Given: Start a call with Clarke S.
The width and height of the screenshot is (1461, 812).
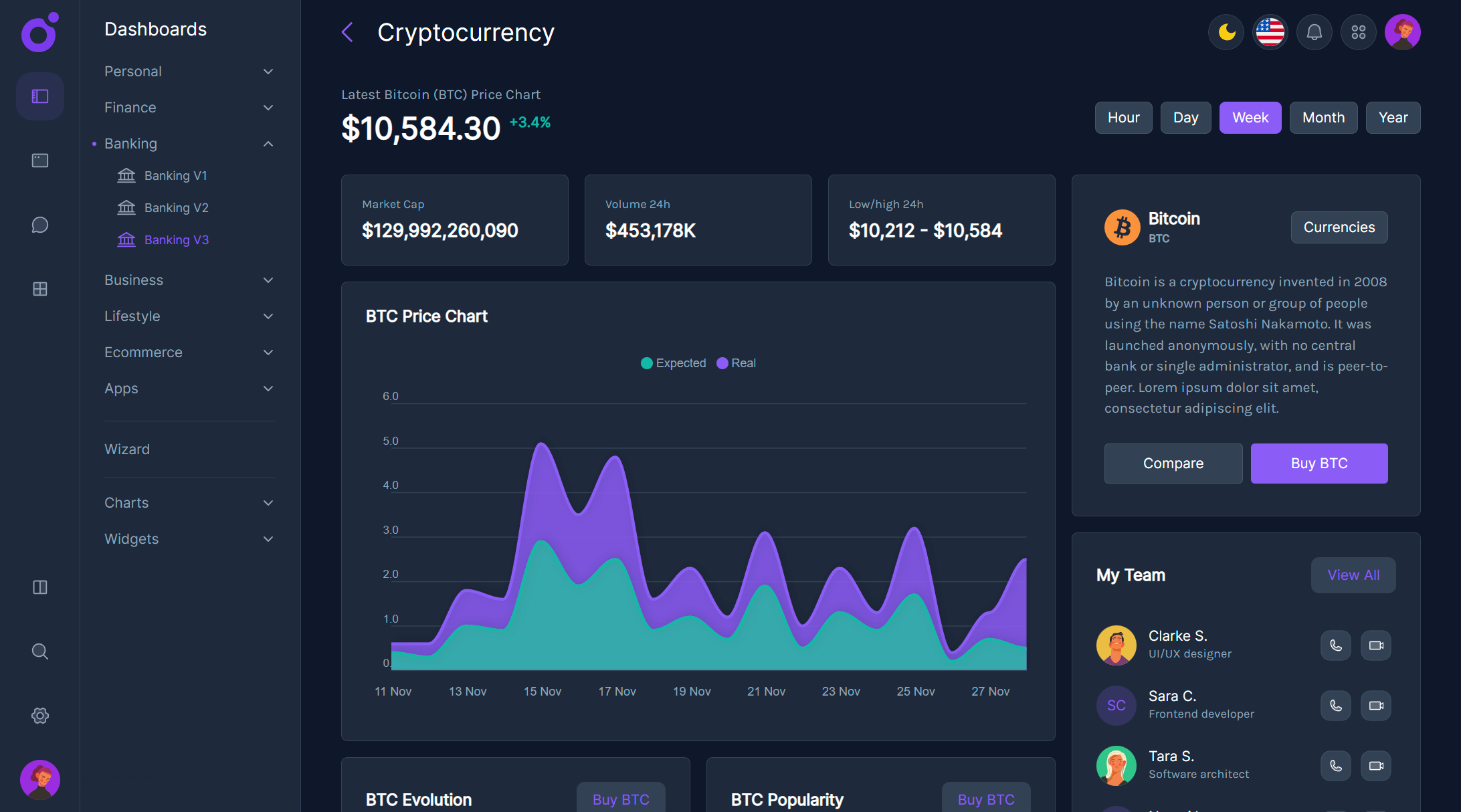Looking at the screenshot, I should click(x=1335, y=645).
